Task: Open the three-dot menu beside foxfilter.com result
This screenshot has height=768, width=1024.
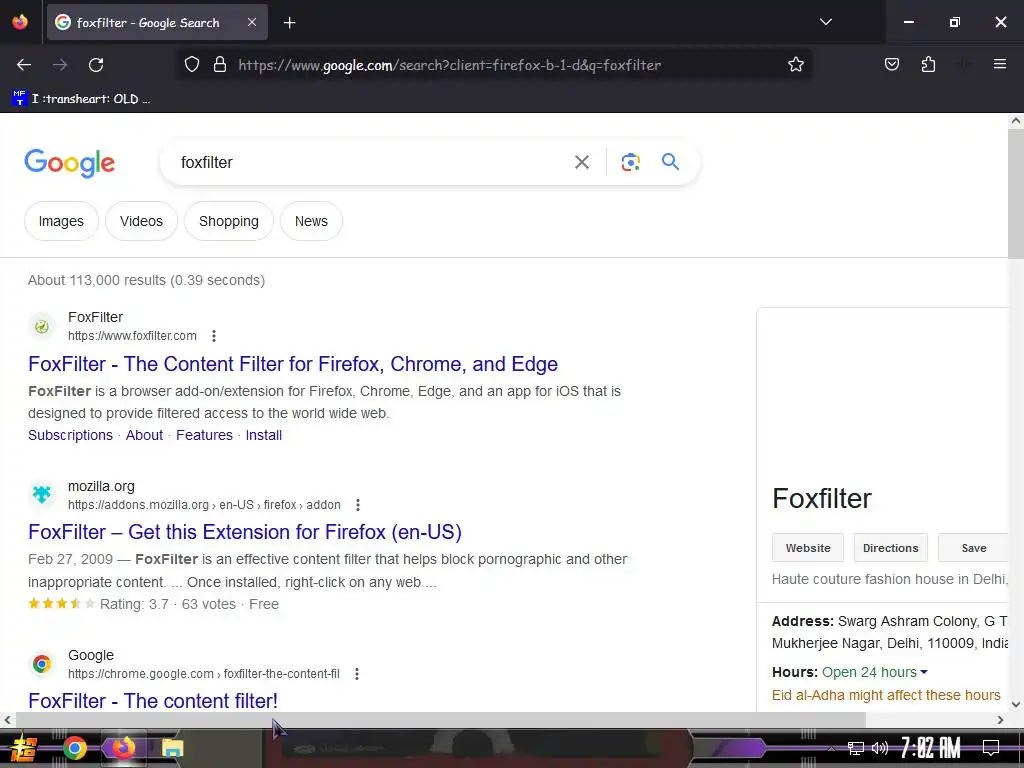Action: coord(214,336)
